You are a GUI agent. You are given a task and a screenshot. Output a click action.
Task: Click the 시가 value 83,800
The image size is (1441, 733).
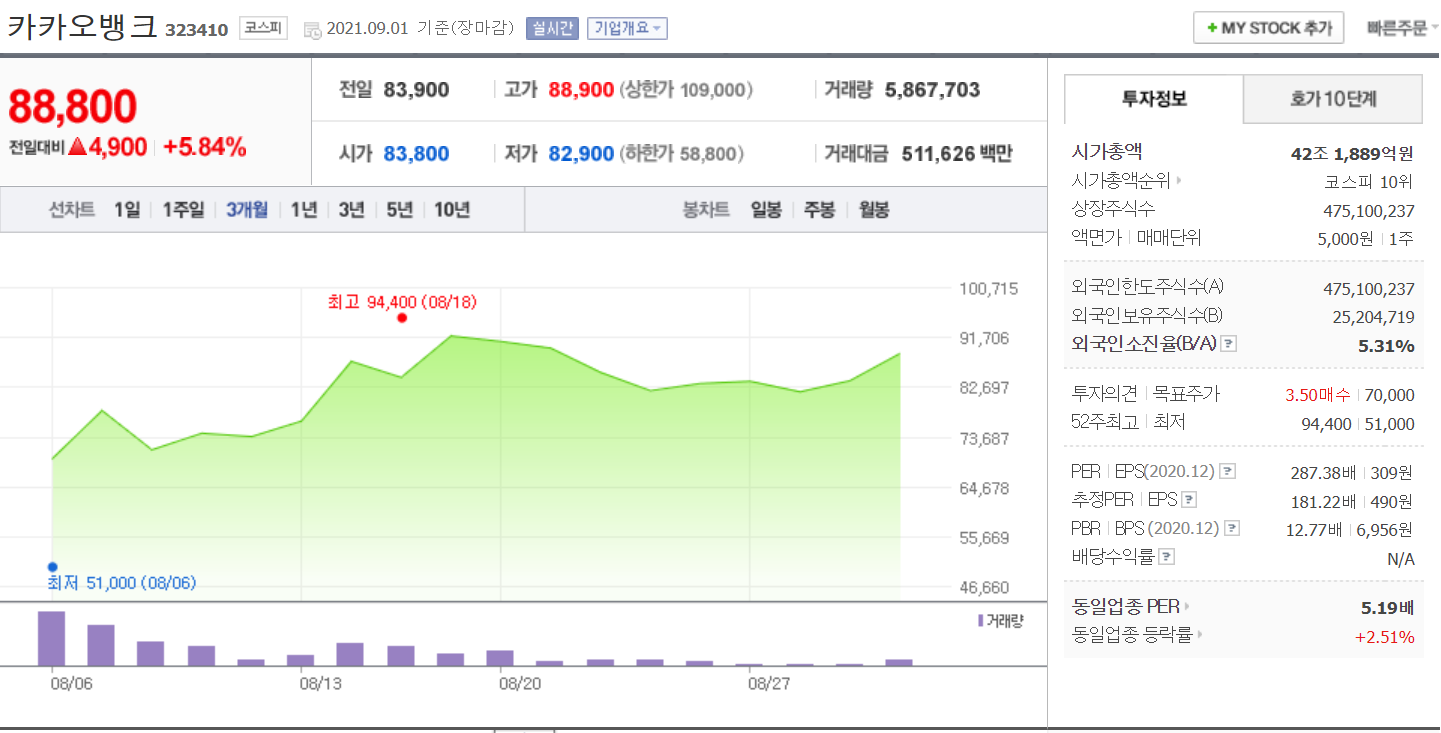pos(416,154)
